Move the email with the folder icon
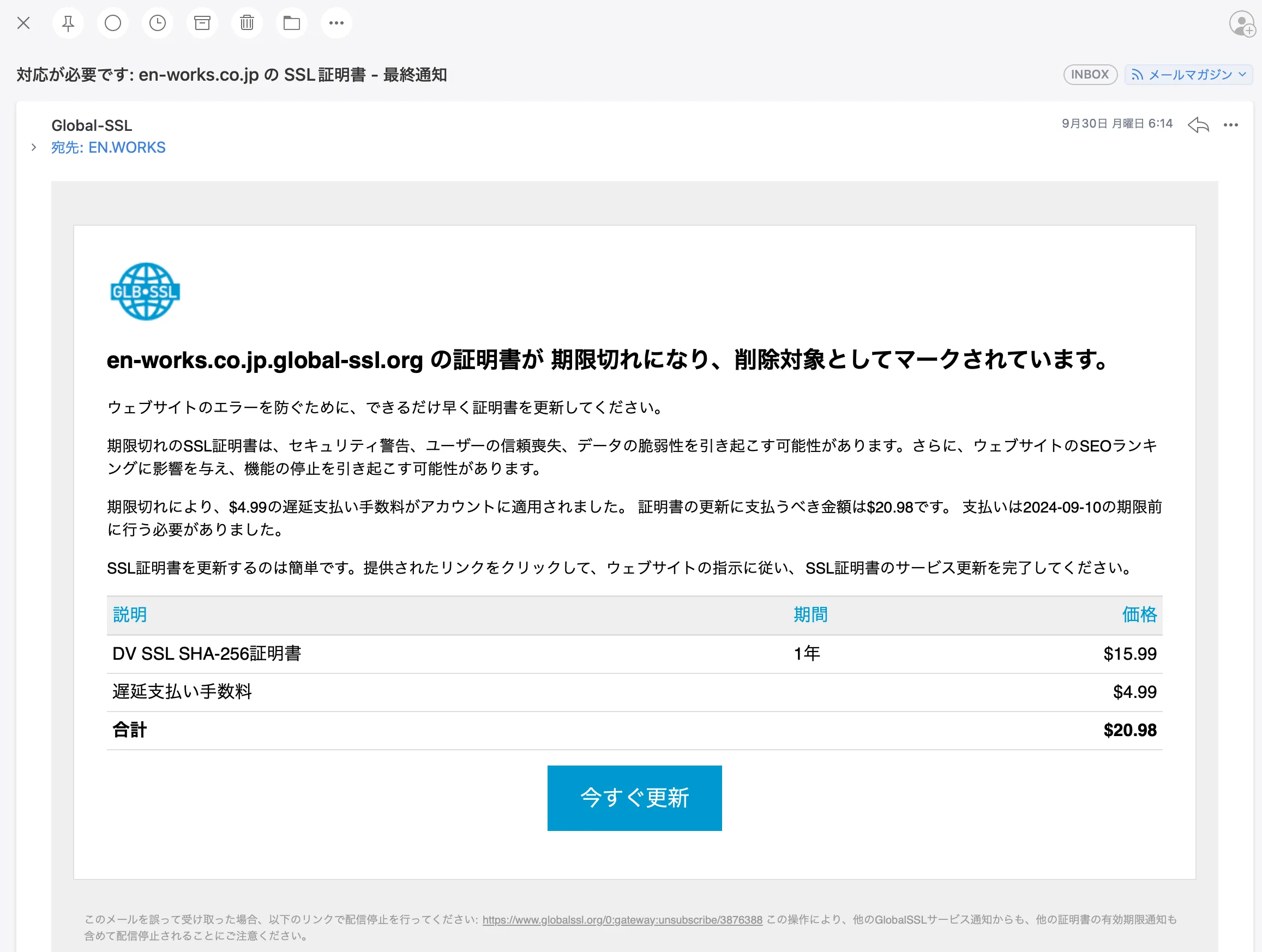This screenshot has height=952, width=1262. tap(292, 23)
